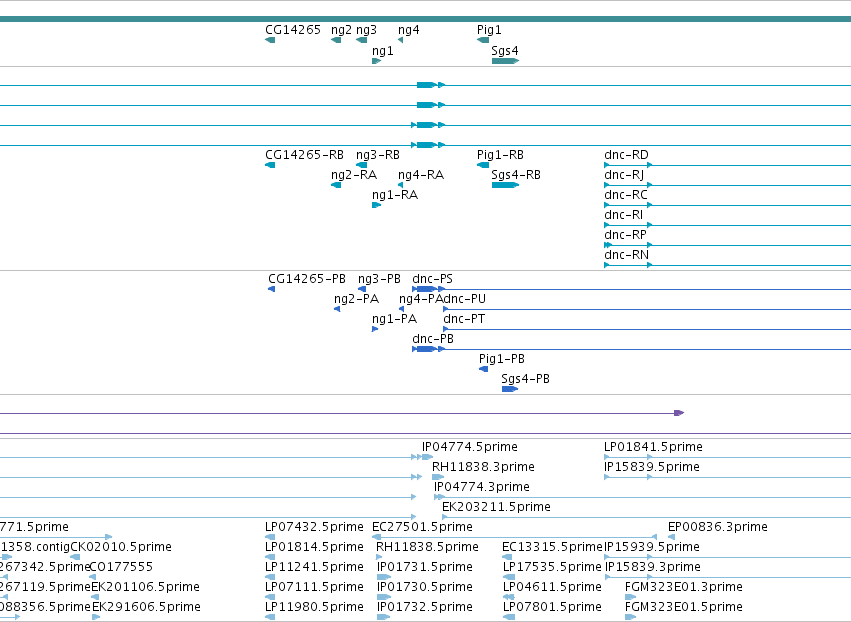Select EST IP01730.5prime
The width and height of the screenshot is (851, 622).
(424, 588)
